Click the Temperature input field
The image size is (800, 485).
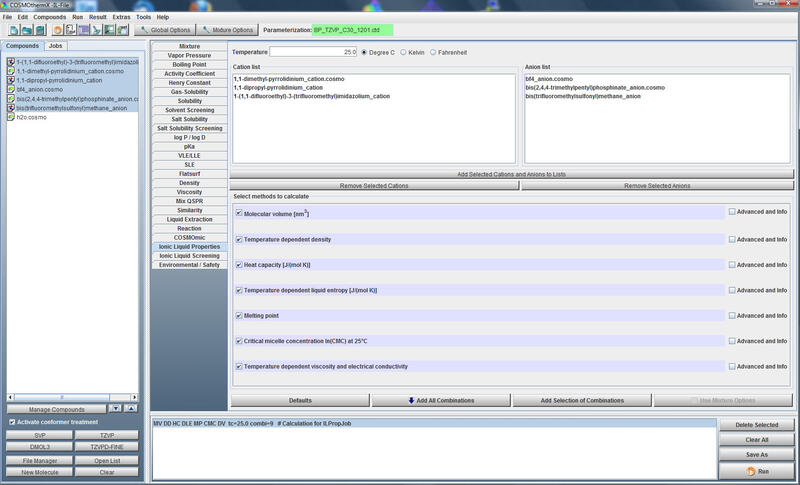pos(313,51)
